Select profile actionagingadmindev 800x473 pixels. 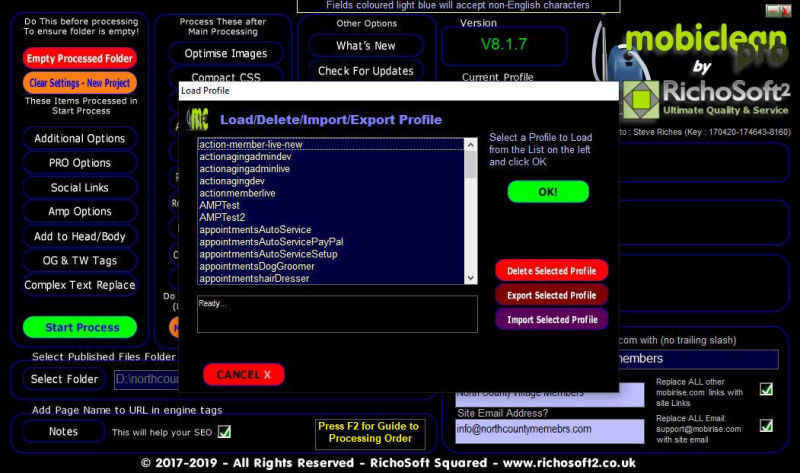pyautogui.click(x=331, y=157)
